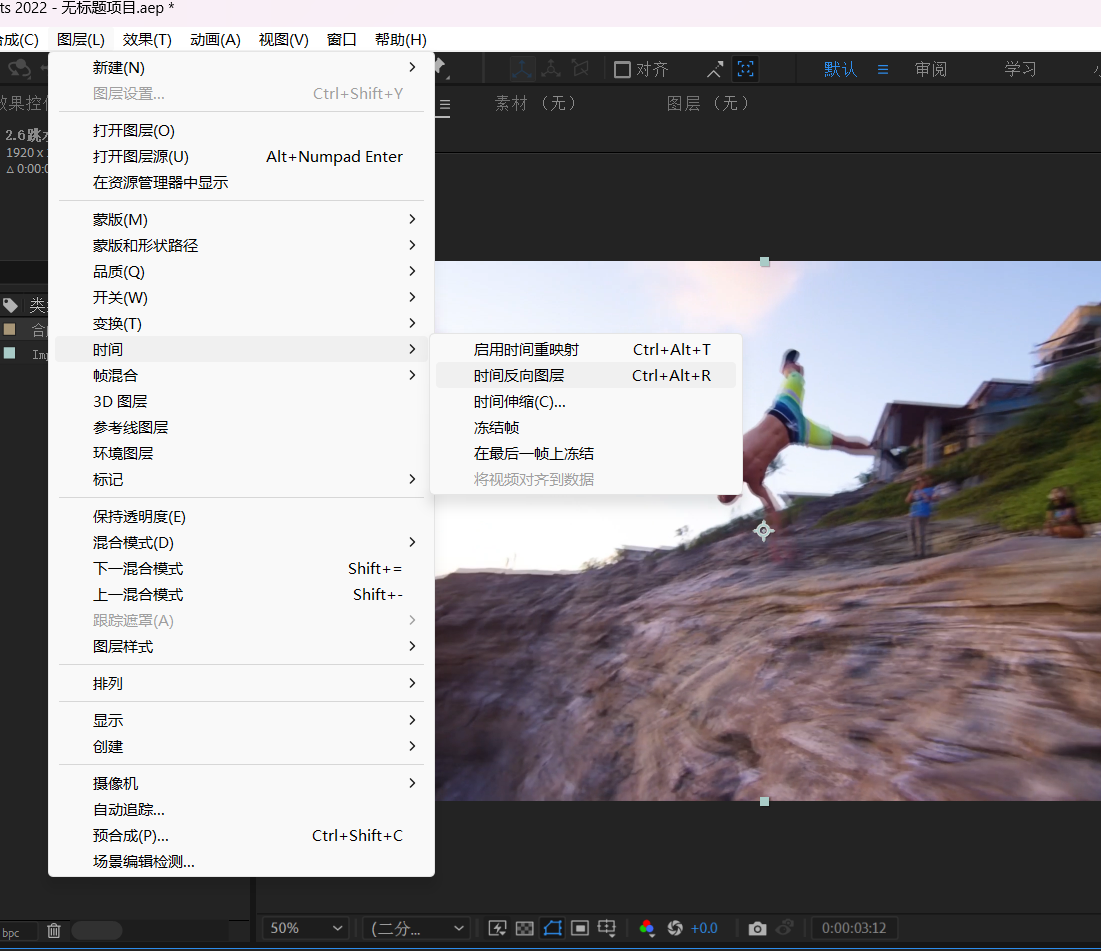The image size is (1101, 951).
Task: Switch to the 审阅 workspace
Action: tap(930, 70)
